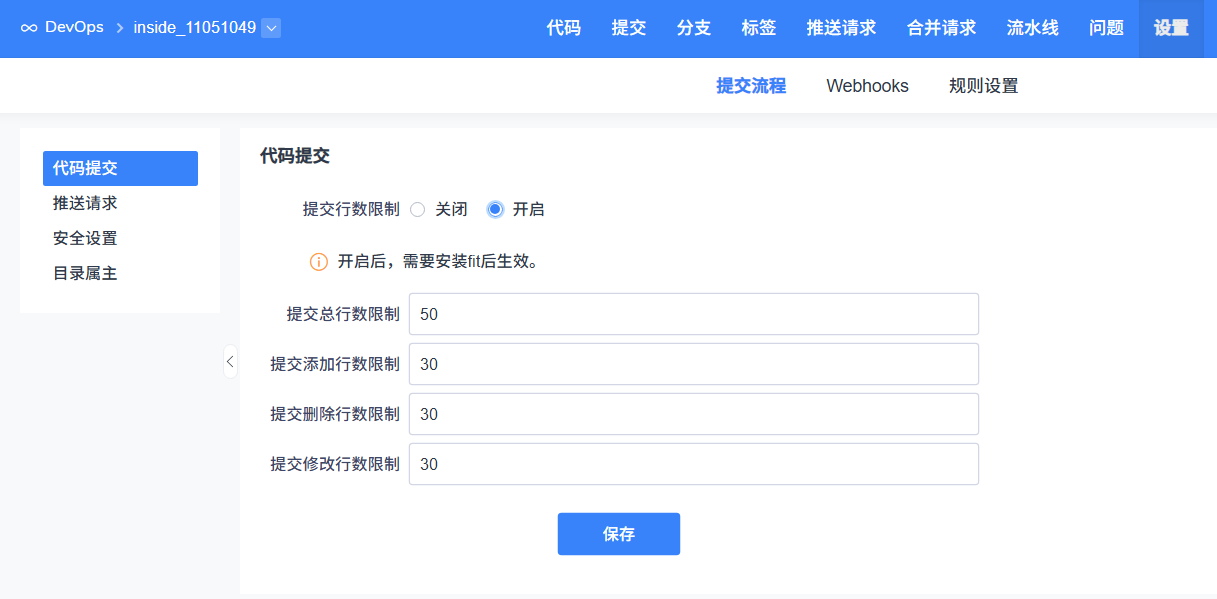This screenshot has width=1217, height=599.
Task: Focus the 提交总行数限制 input field
Action: tap(693, 314)
